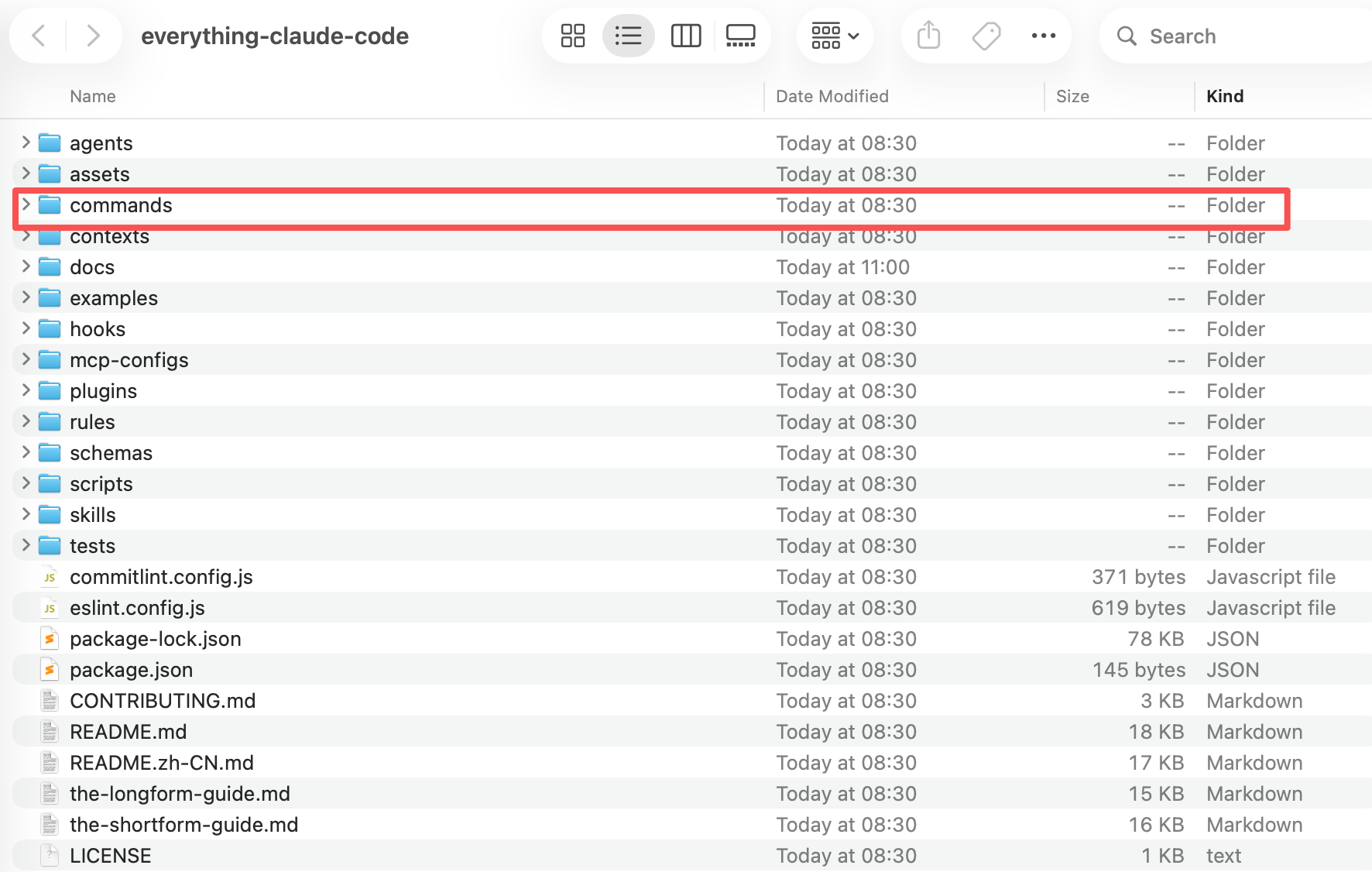Switch to column view
This screenshot has height=872, width=1372.
tap(685, 36)
